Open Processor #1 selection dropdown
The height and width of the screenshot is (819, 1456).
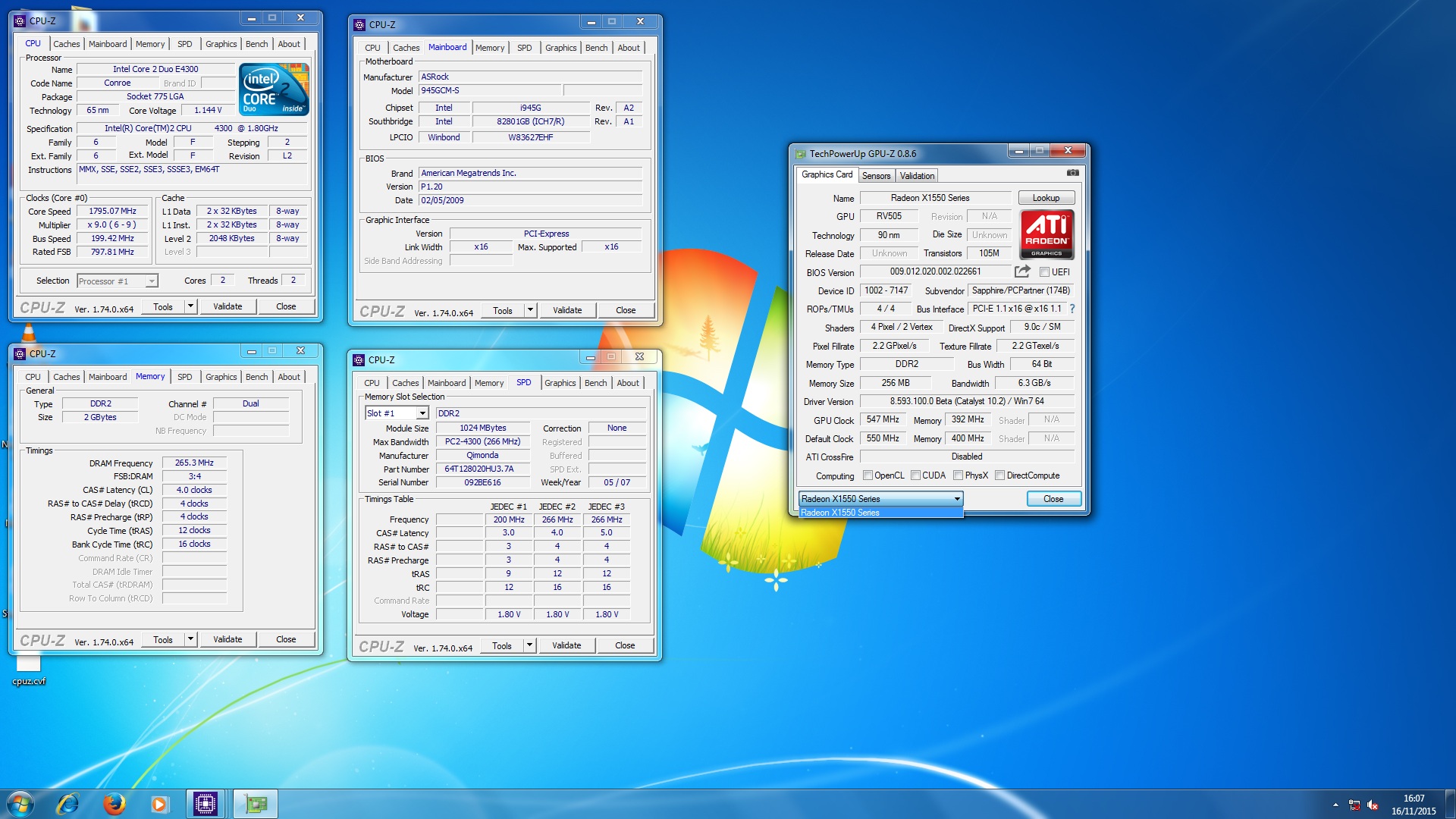click(152, 281)
